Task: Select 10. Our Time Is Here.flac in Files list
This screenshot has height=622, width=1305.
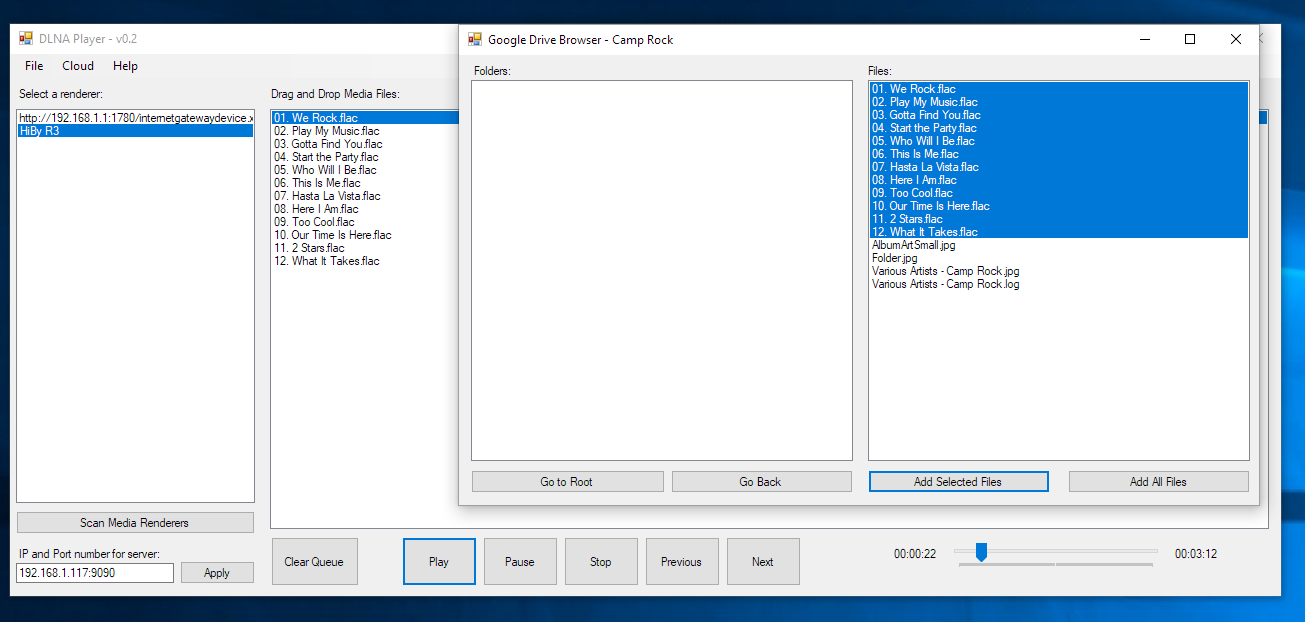Action: [1059, 206]
